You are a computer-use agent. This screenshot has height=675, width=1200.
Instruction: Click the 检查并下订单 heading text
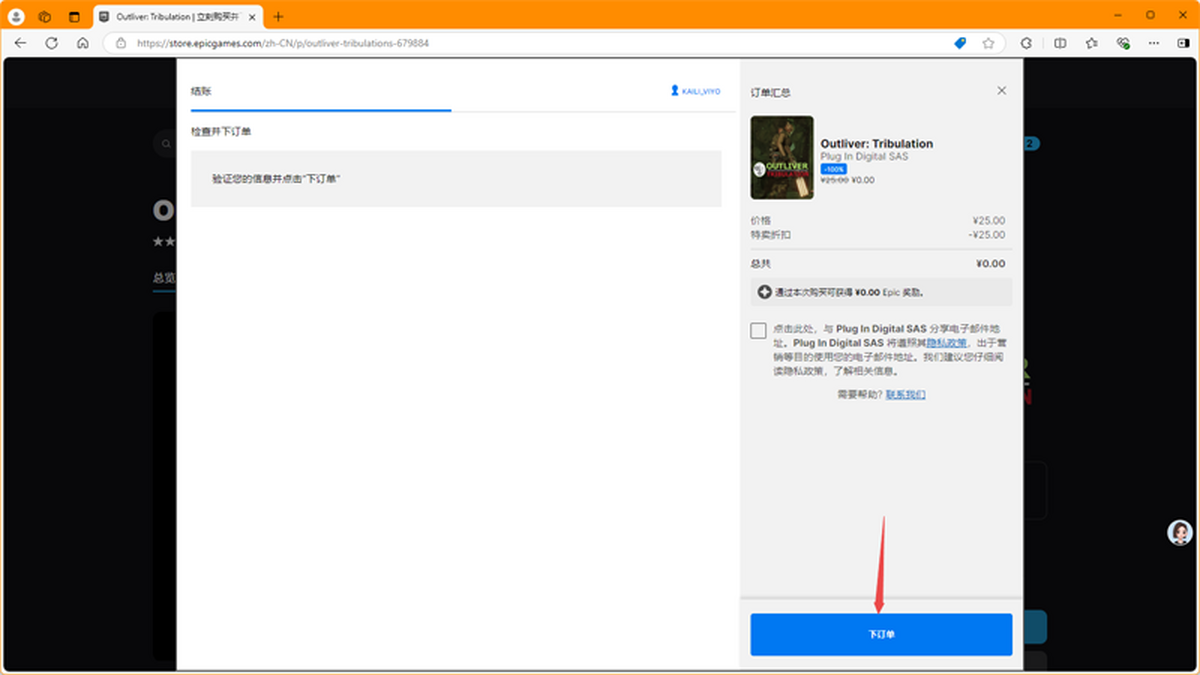click(x=221, y=132)
